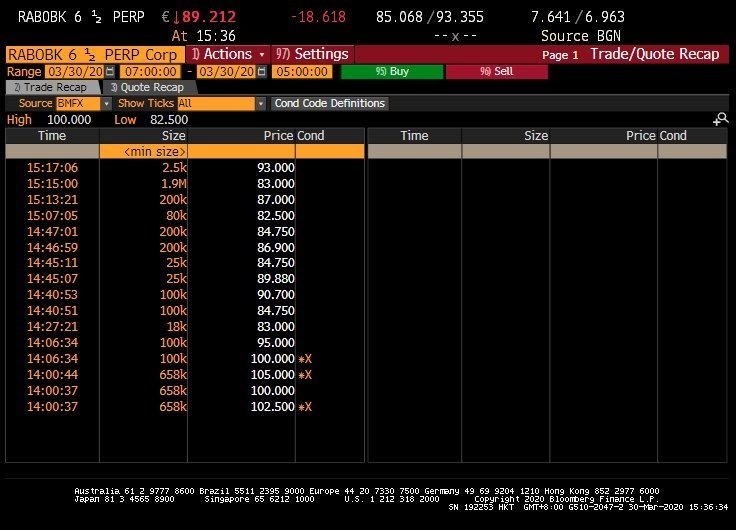
Task: Click the 18k size value
Action: (176, 326)
